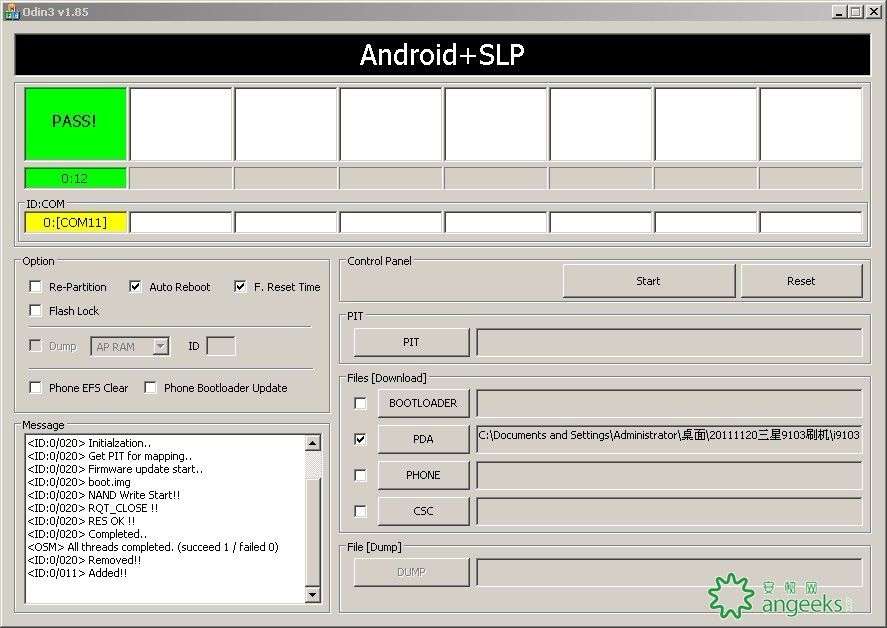Choose a PHONE modem file
This screenshot has width=887, height=628.
coord(423,475)
